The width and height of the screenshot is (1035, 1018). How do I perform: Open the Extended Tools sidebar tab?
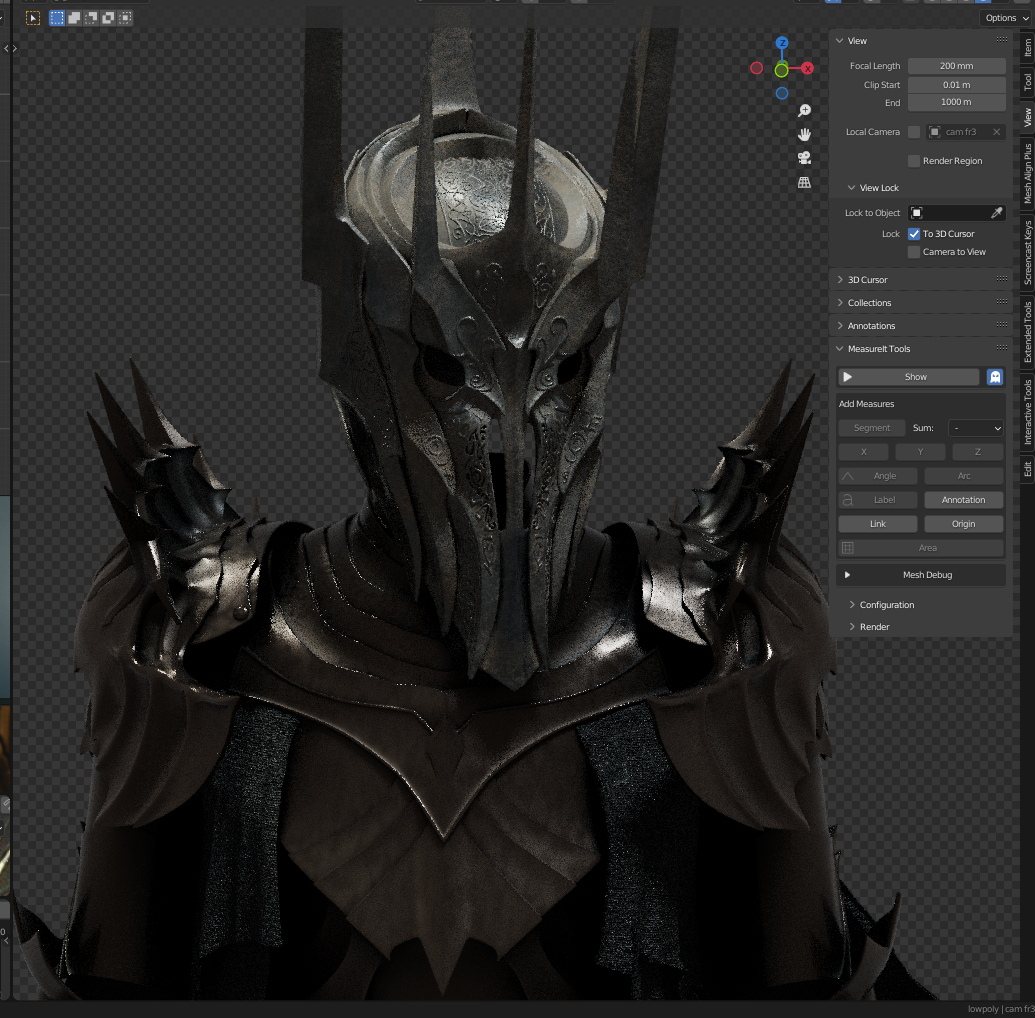pyautogui.click(x=1028, y=332)
